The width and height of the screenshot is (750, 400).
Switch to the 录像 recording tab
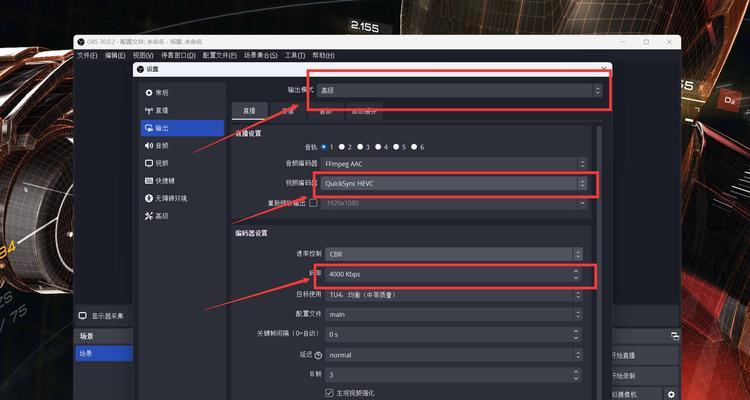[x=288, y=111]
